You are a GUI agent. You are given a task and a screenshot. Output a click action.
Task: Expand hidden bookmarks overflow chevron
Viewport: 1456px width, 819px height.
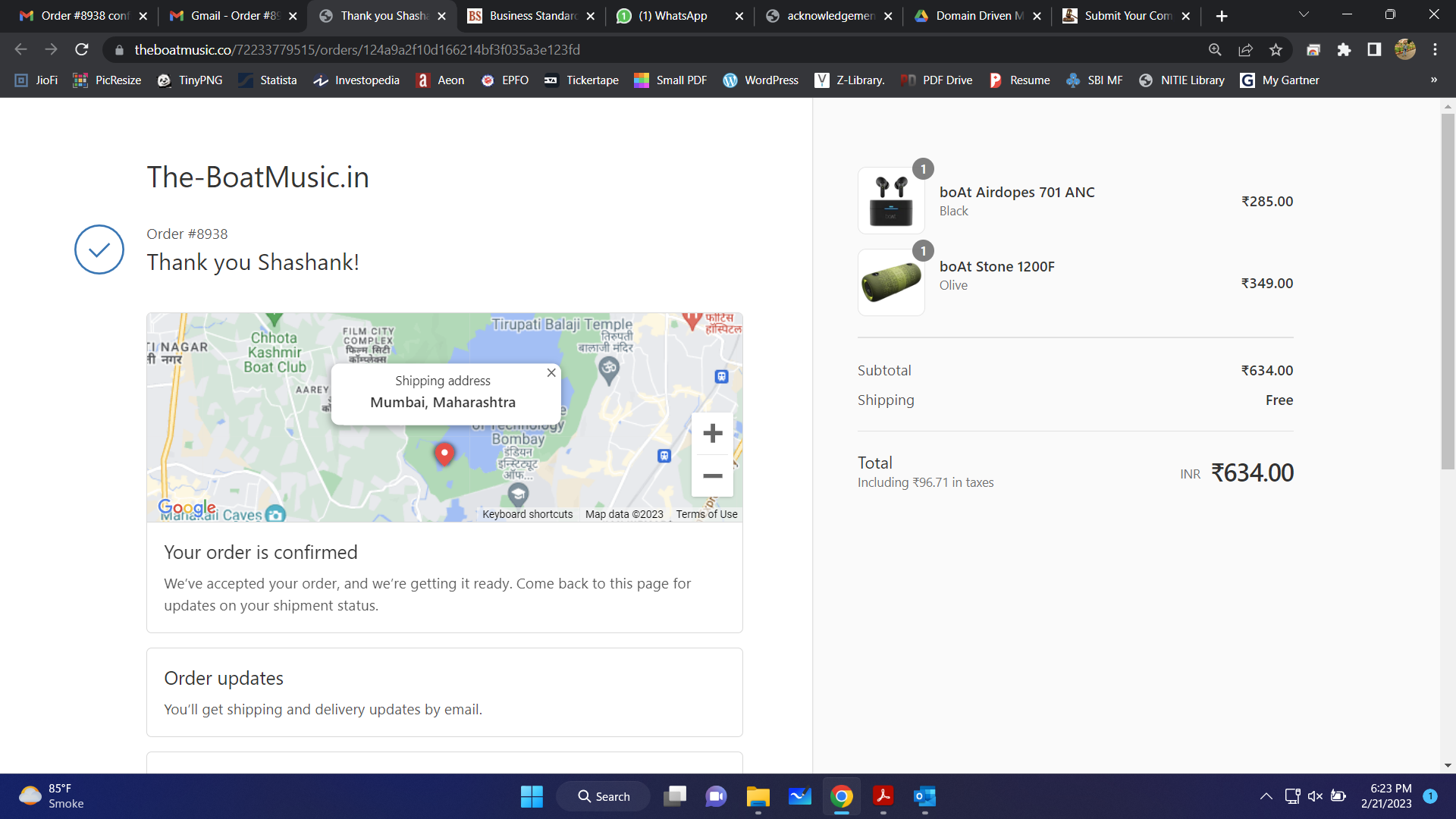pyautogui.click(x=1433, y=80)
